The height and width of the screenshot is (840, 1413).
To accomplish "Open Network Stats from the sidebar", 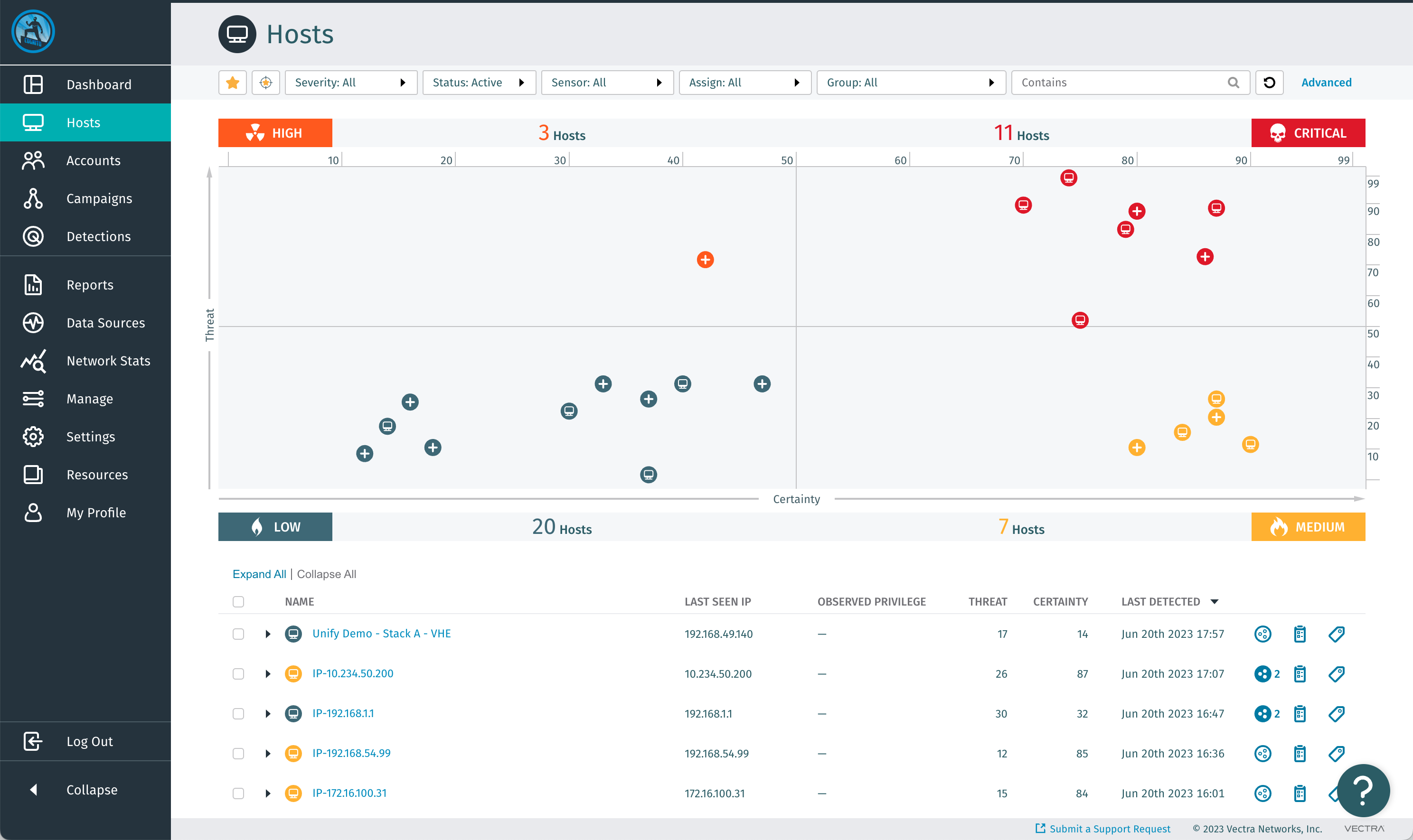I will (x=108, y=361).
